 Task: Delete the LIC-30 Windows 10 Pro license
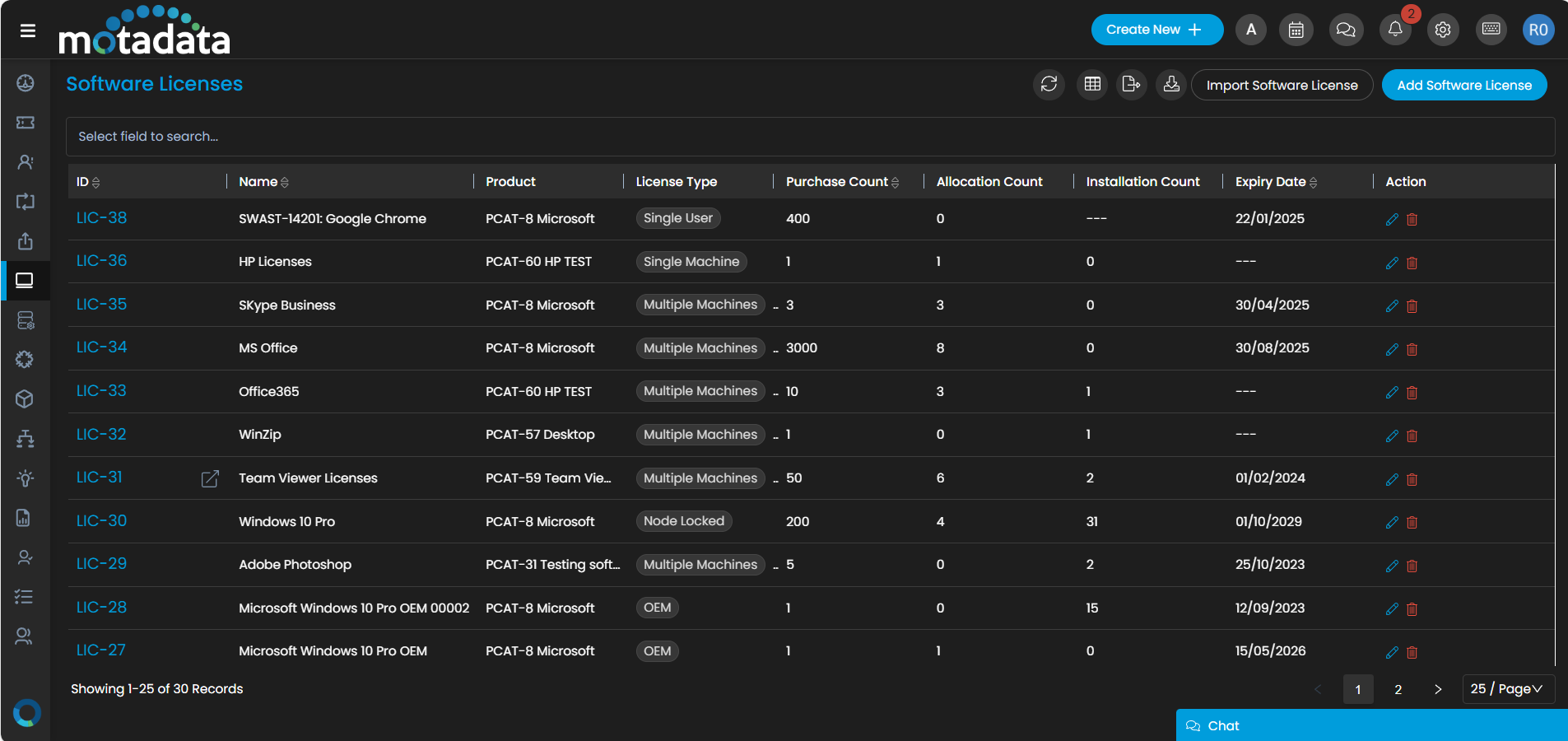[x=1412, y=523]
